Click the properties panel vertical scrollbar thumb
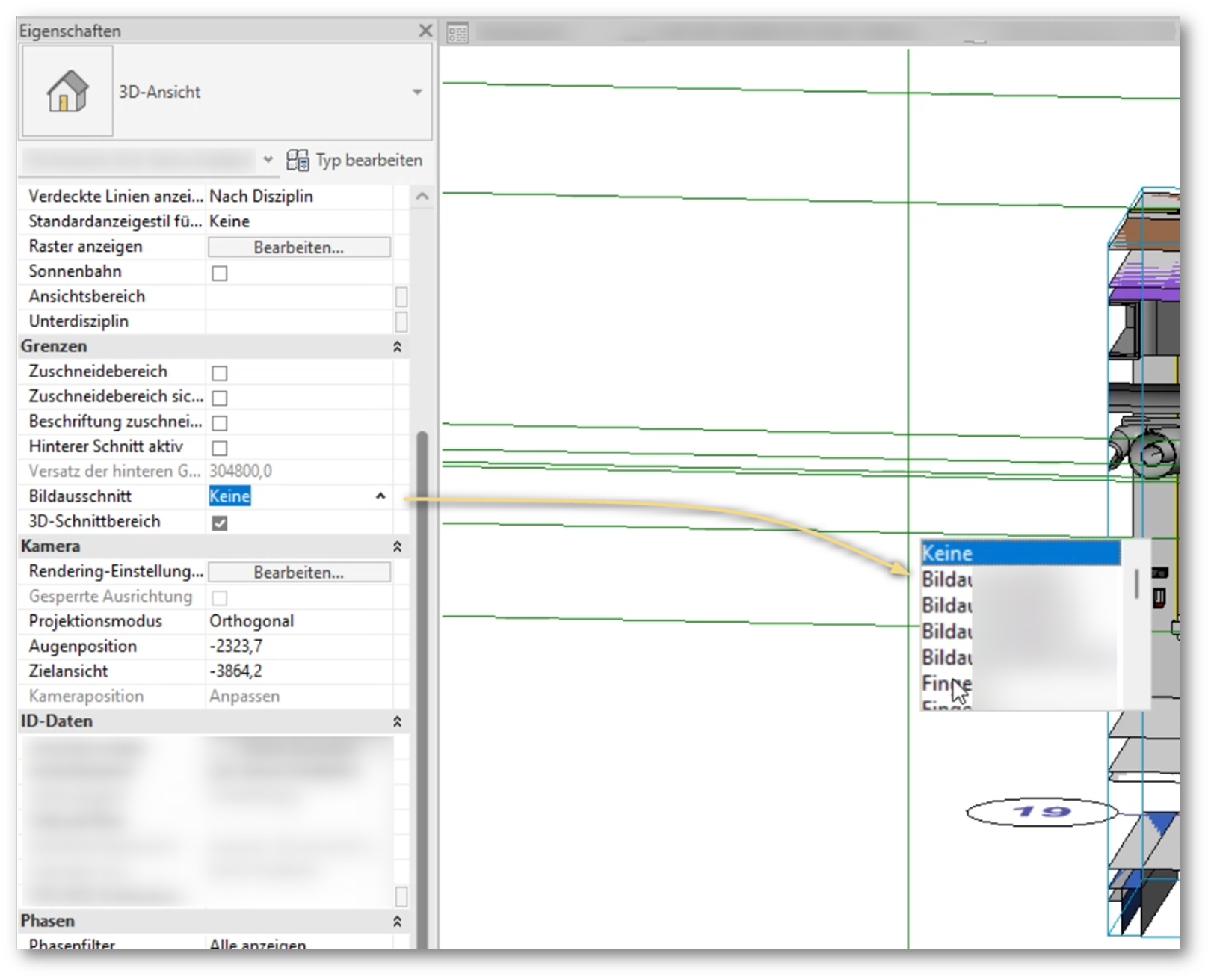Viewport: 1211px width, 980px height. coord(422,688)
